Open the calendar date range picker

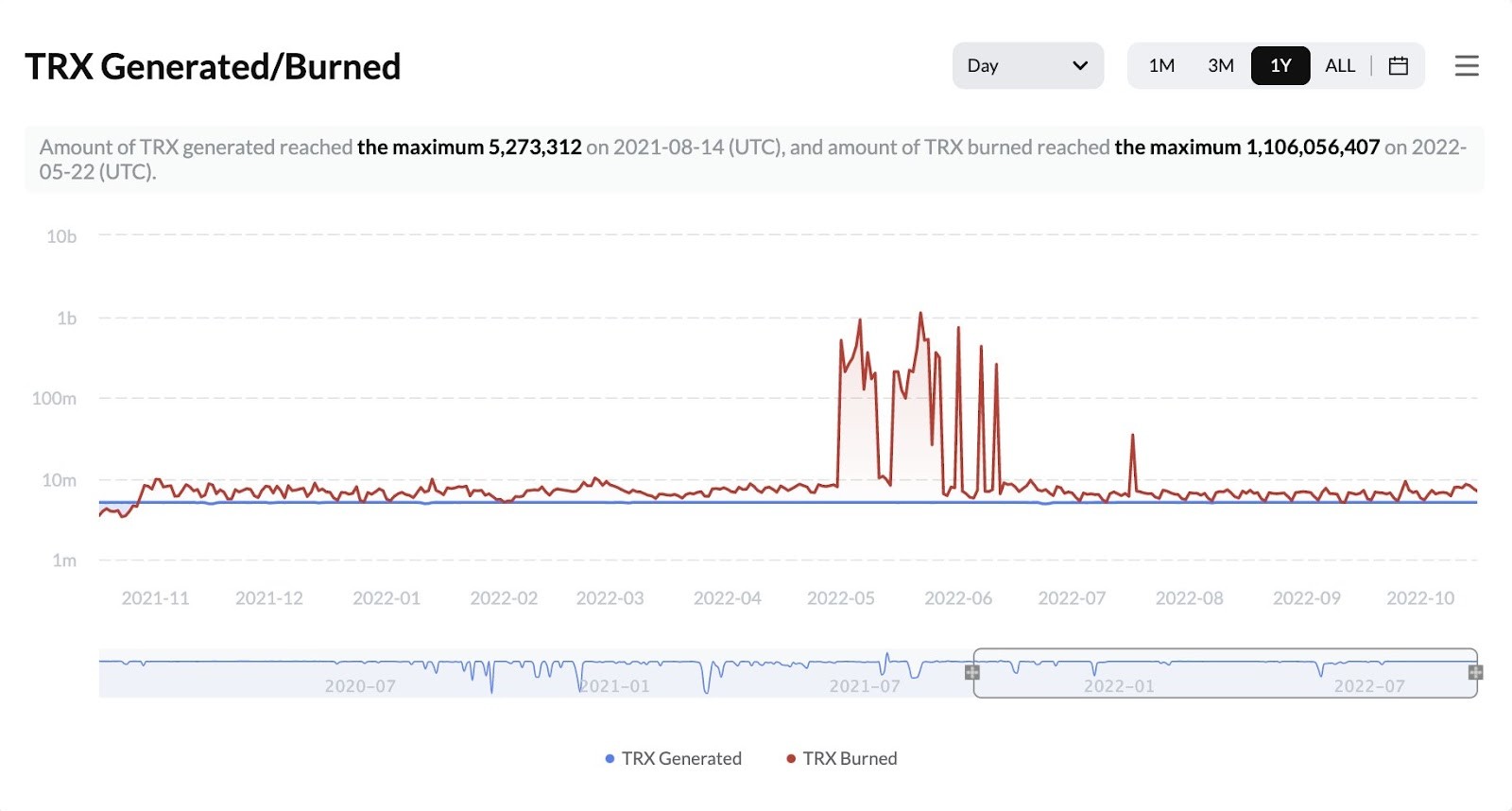(x=1399, y=65)
